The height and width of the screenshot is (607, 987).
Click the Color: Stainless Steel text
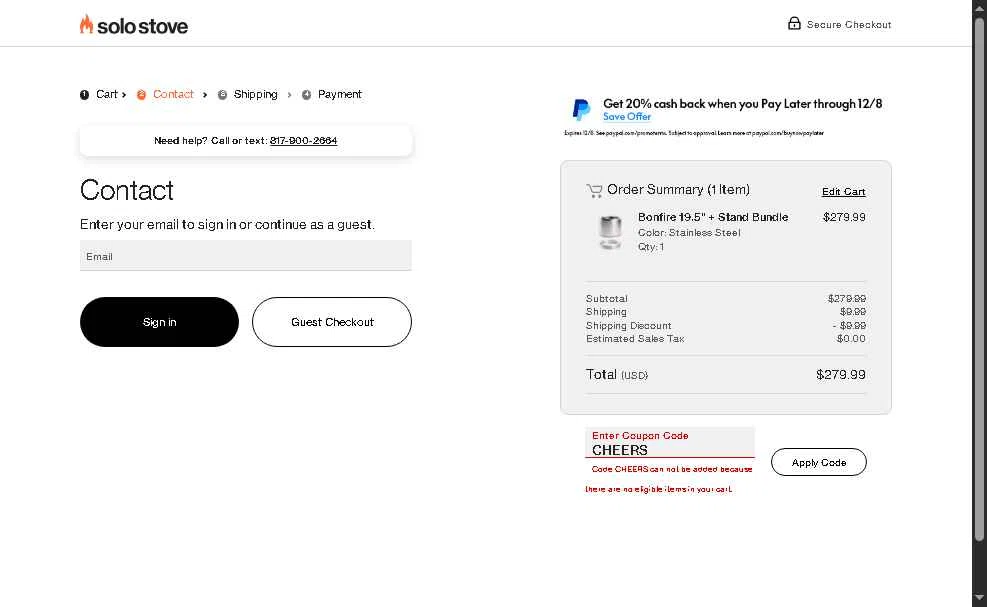click(x=689, y=233)
